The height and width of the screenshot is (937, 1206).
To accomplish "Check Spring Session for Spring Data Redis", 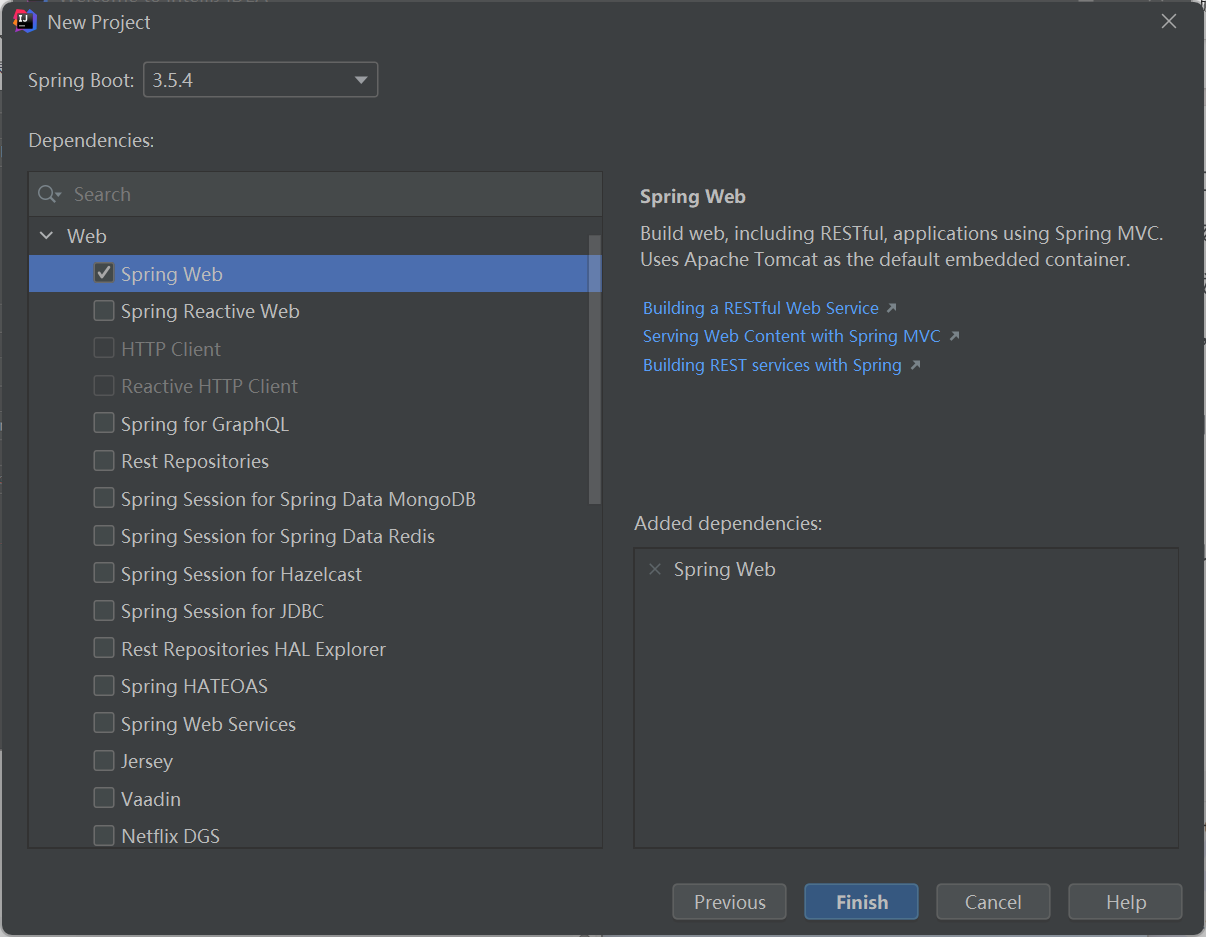I will (103, 536).
